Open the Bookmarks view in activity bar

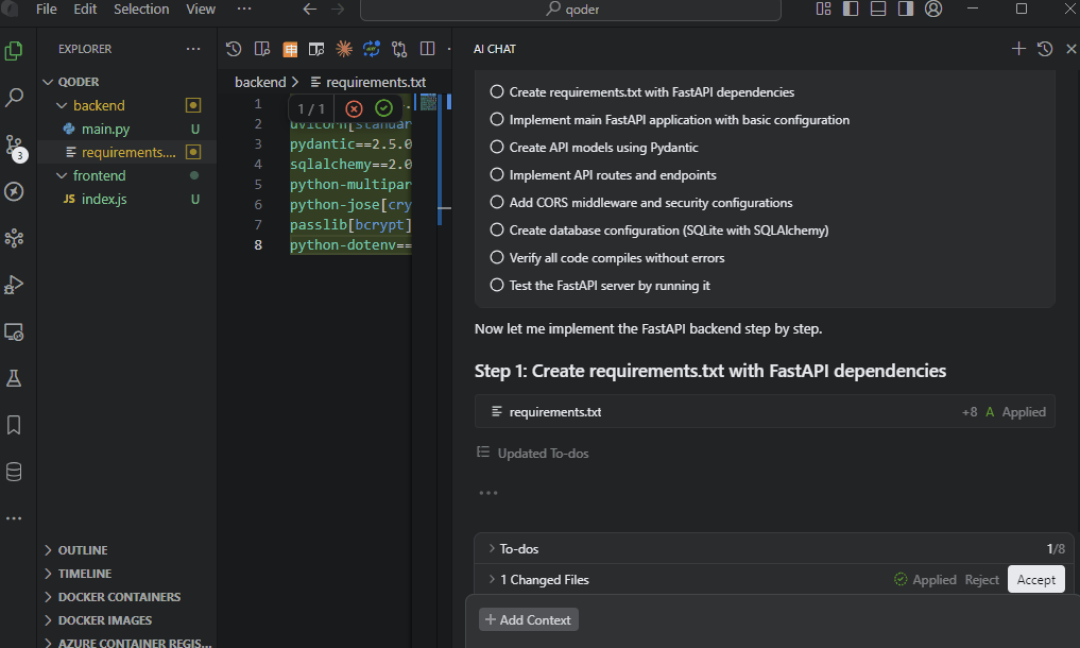click(14, 425)
